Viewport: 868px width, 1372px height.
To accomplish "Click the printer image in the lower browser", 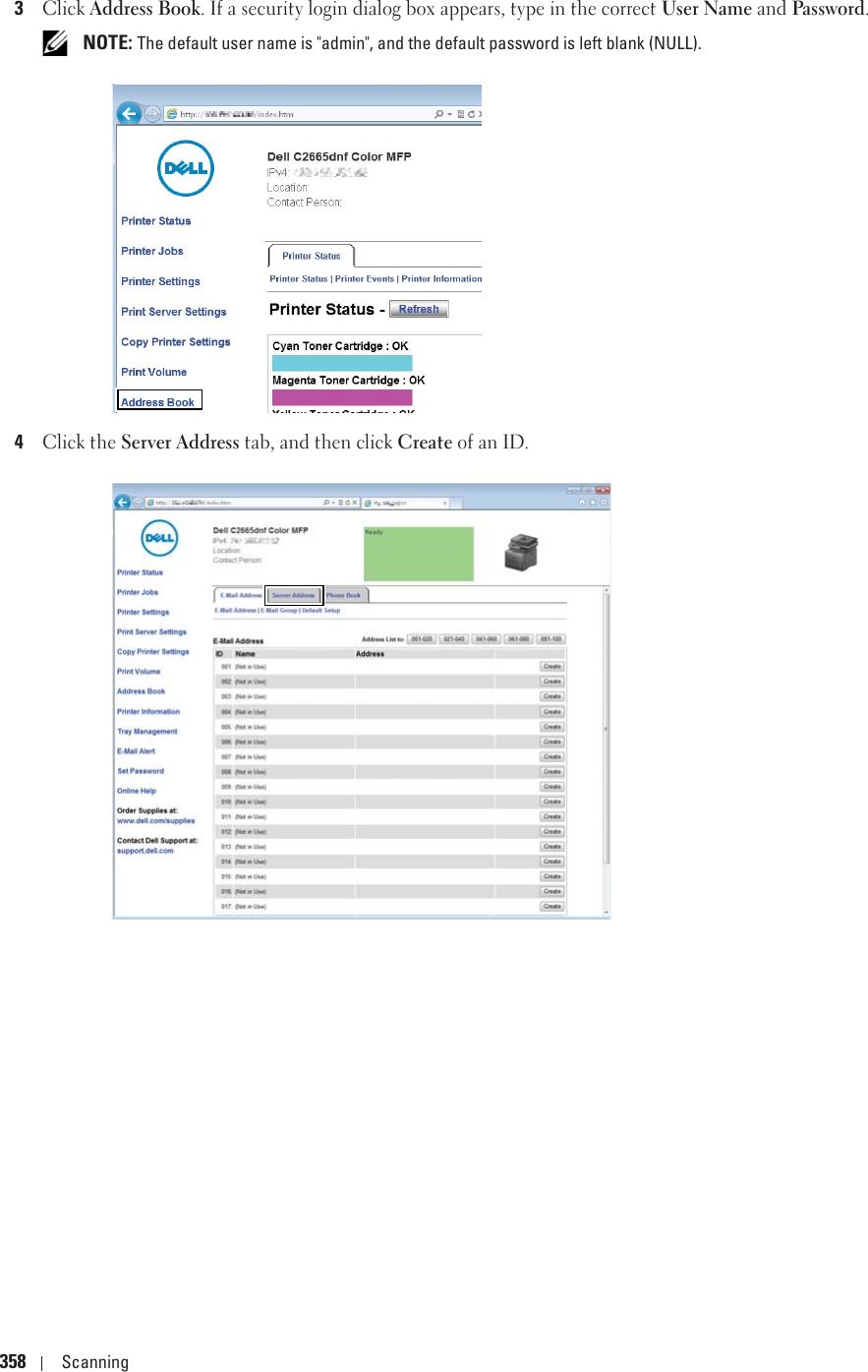I will (521, 554).
